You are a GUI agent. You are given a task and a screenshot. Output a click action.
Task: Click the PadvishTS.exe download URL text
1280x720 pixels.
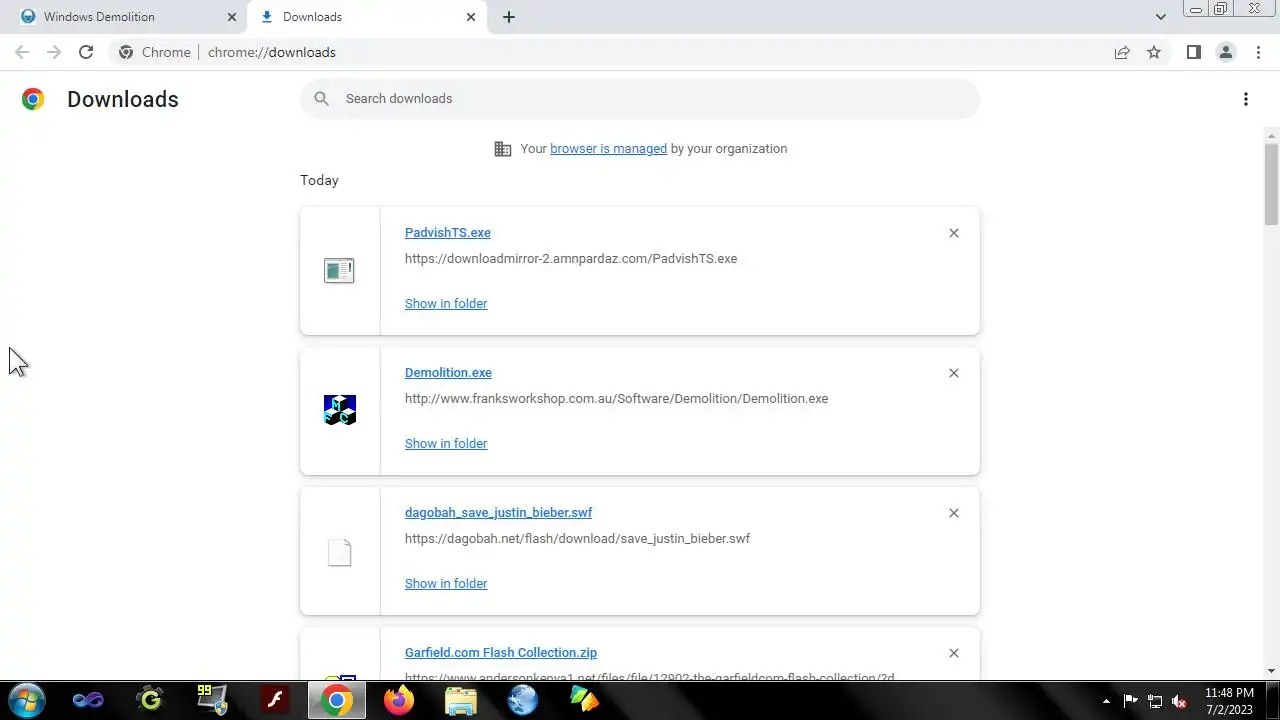571,258
